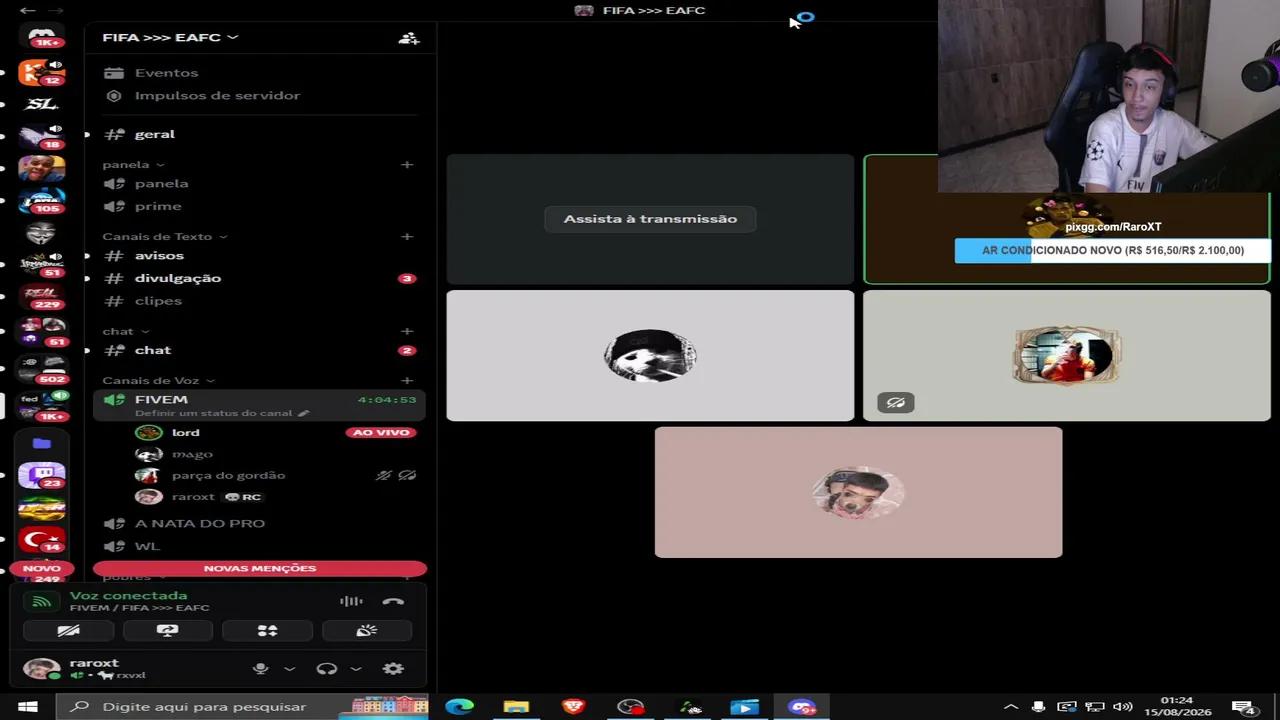Open Windows Start menu
Screen dimensions: 1280x720
point(28,707)
